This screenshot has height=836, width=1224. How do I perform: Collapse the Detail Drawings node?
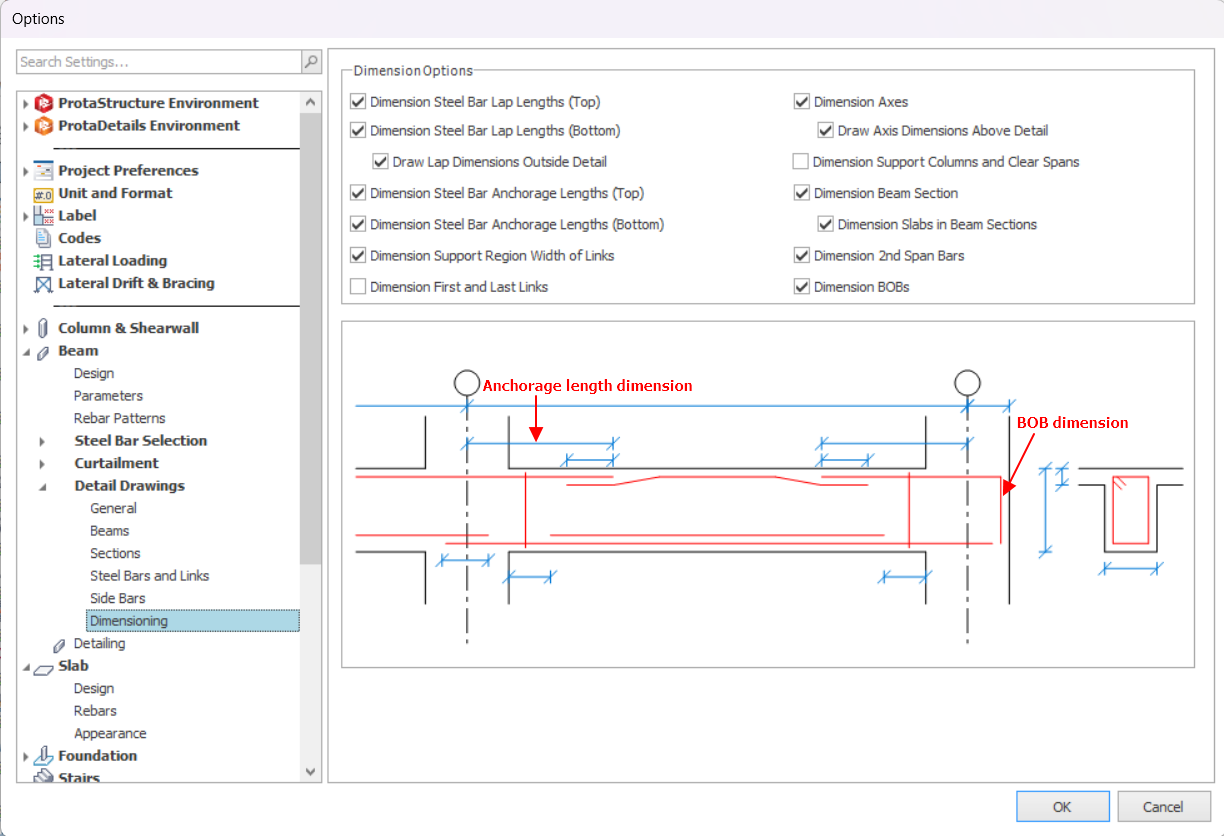click(x=42, y=487)
